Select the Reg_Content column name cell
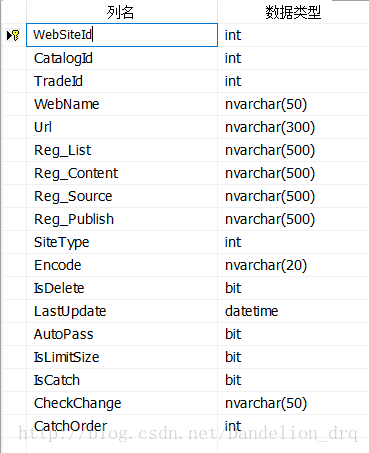The width and height of the screenshot is (369, 453). (122, 173)
